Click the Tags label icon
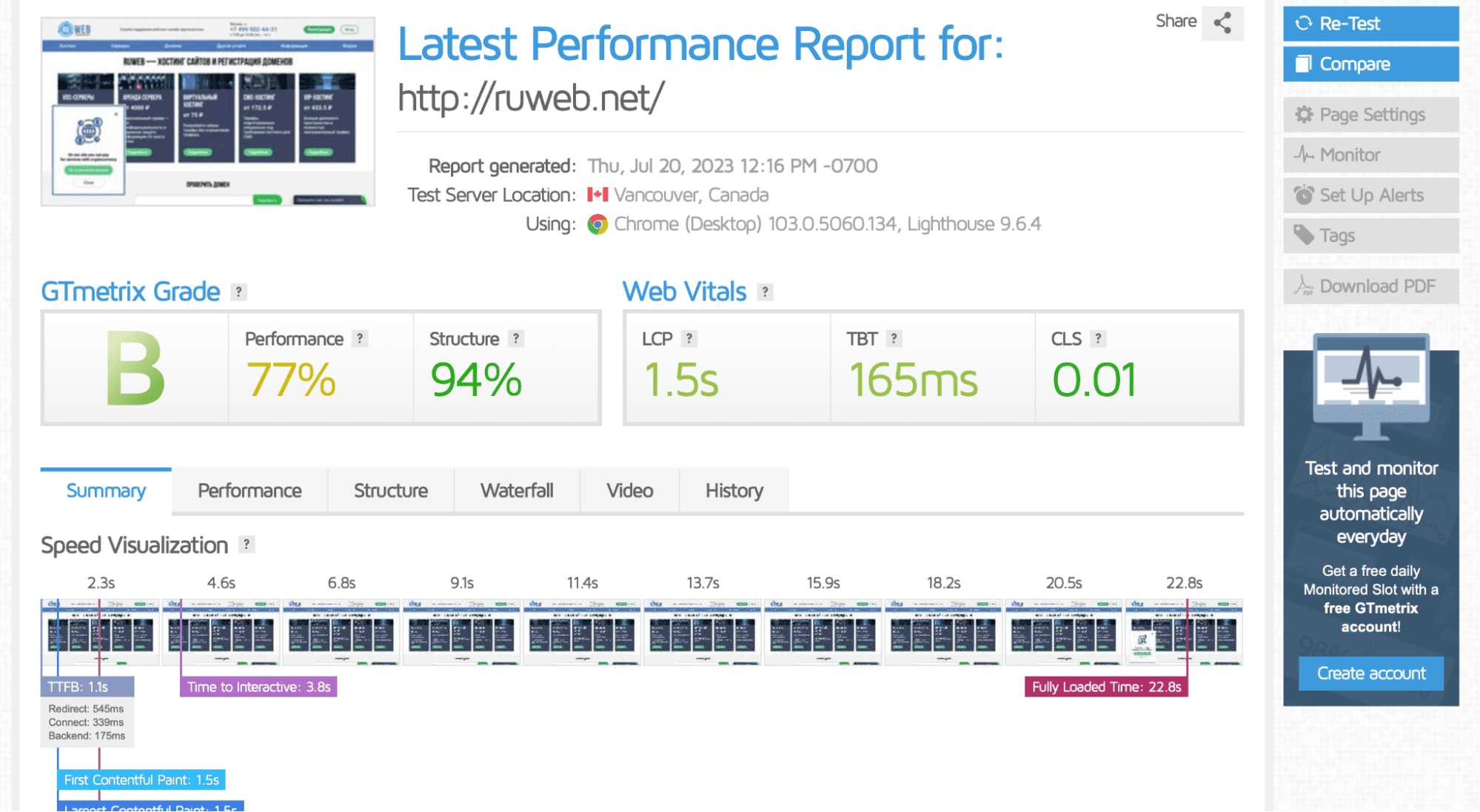 (x=1304, y=235)
